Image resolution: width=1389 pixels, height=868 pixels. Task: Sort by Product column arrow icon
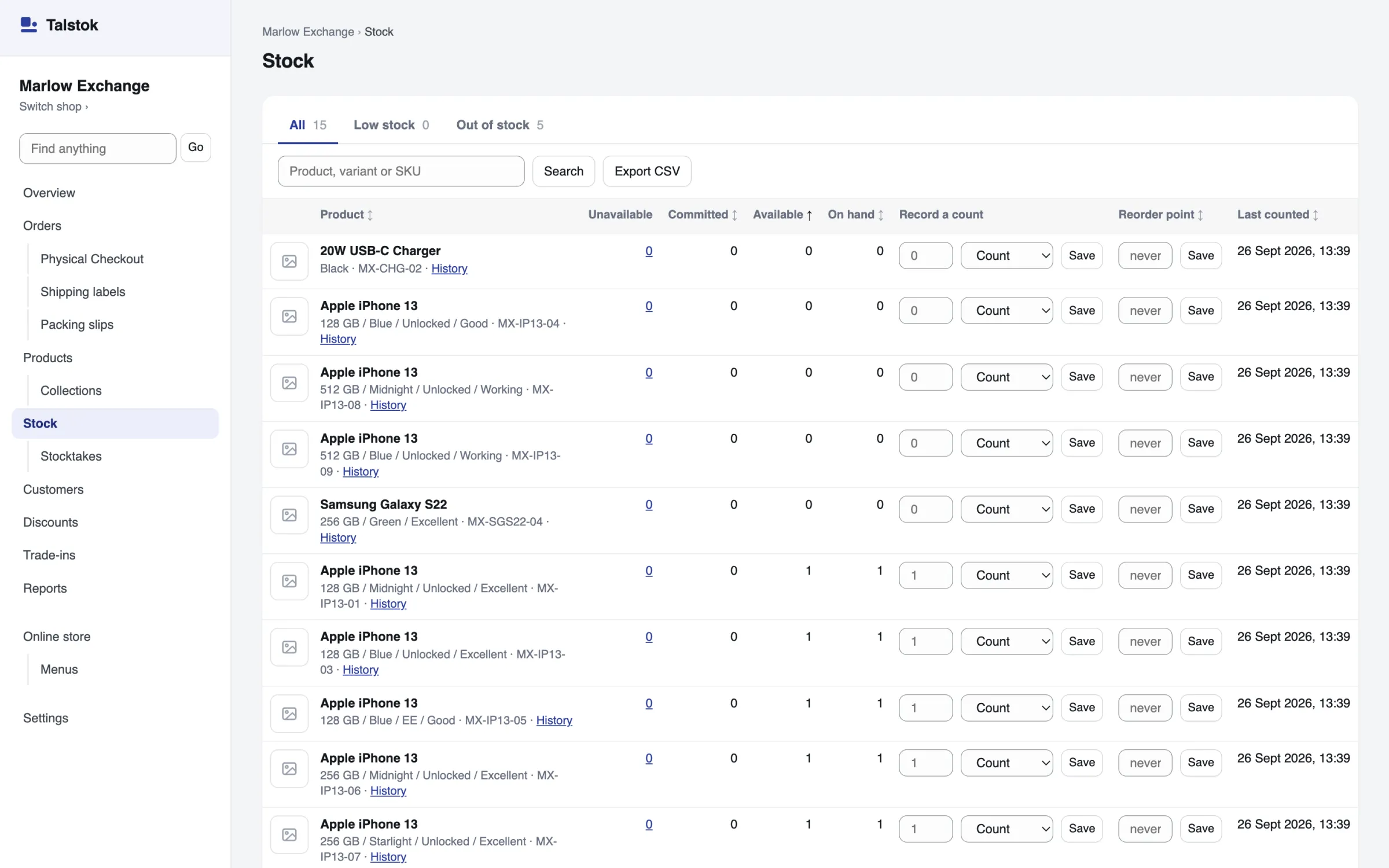370,215
